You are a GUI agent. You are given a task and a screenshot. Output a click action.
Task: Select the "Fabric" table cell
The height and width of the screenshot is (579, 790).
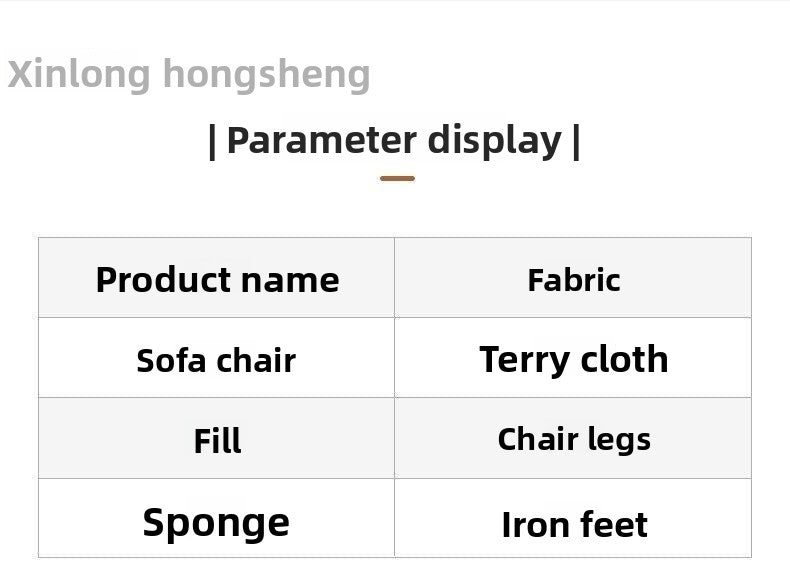tap(573, 279)
